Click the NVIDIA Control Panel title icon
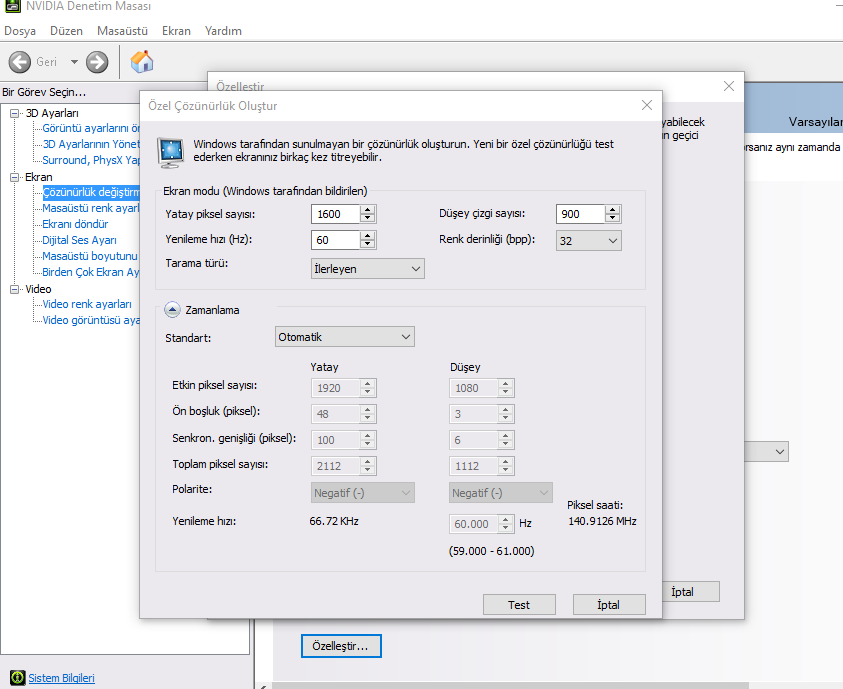 coord(13,6)
